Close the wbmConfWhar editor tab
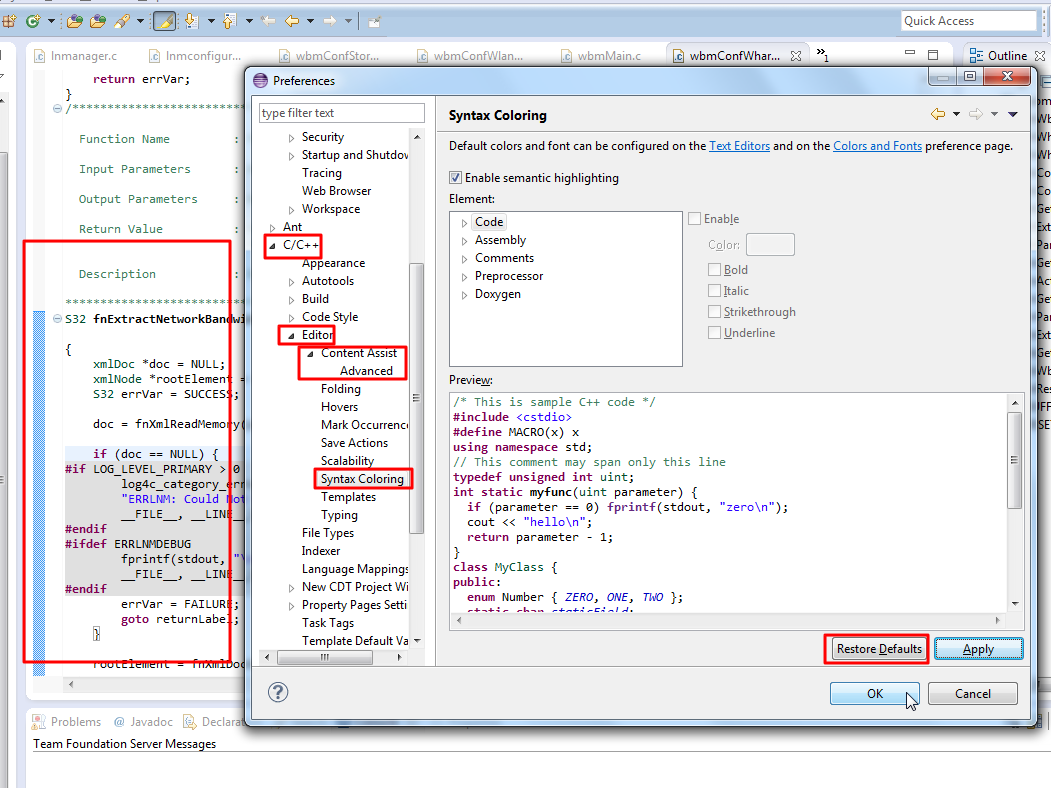This screenshot has width=1051, height=788. (x=796, y=56)
